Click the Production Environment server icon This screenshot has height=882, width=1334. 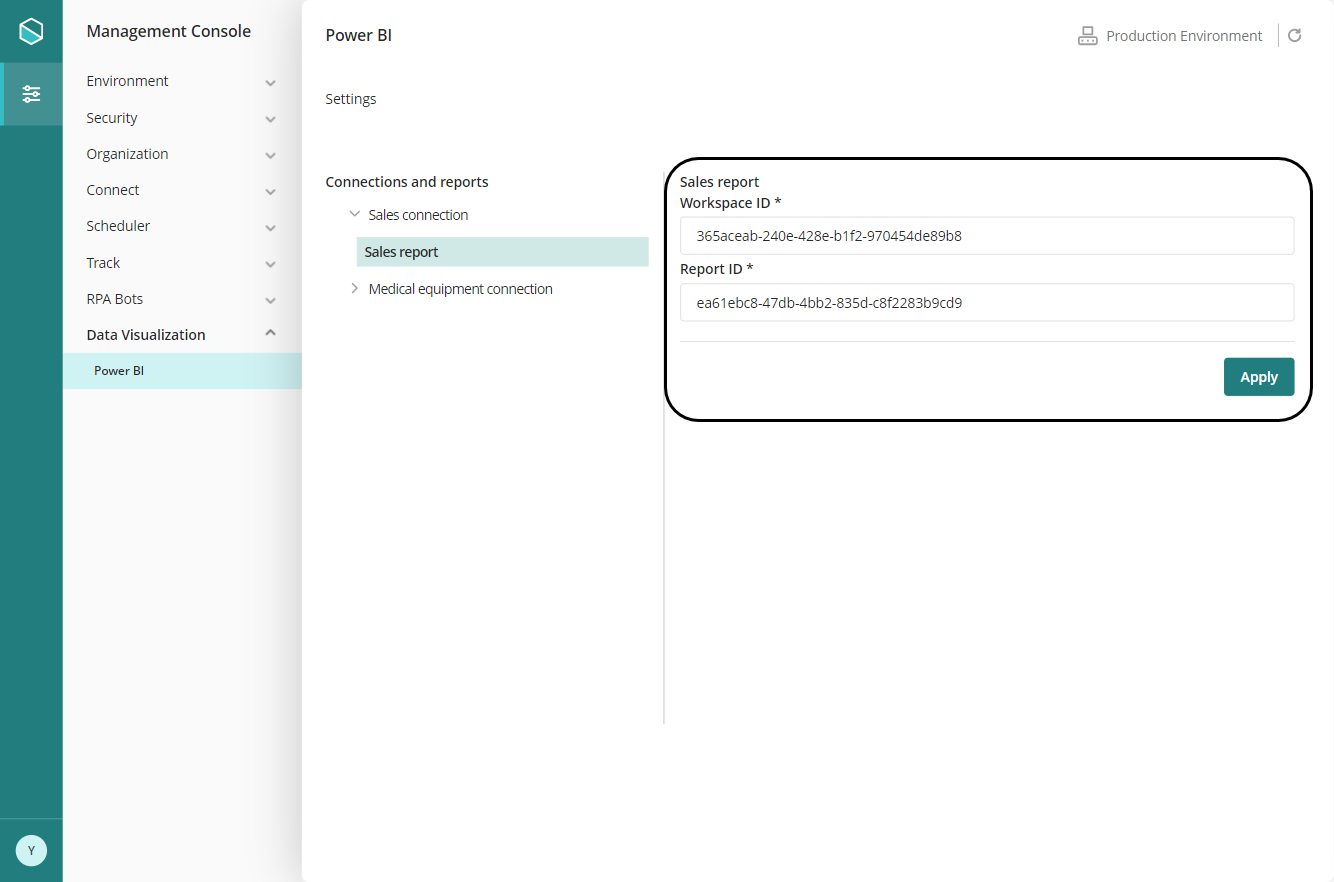(x=1087, y=36)
